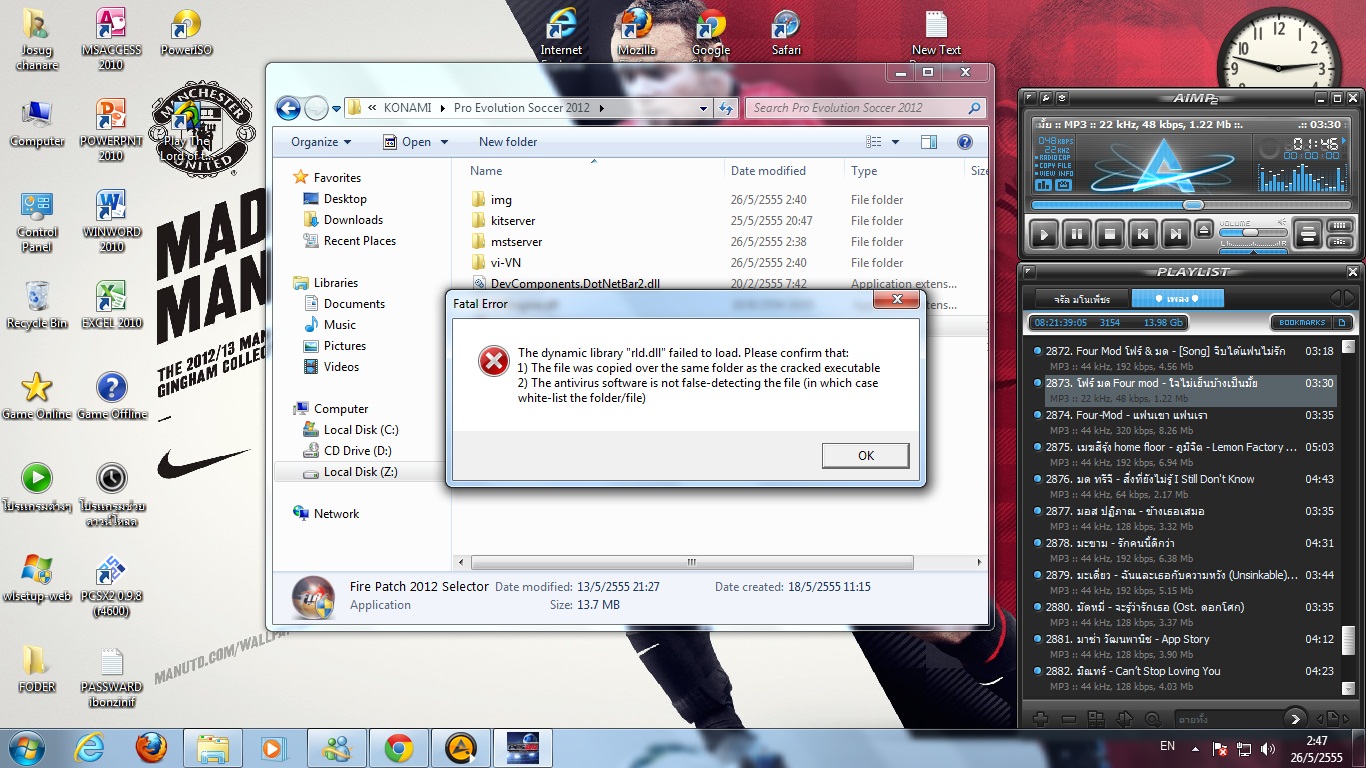Open the Organize dropdown in Explorer
This screenshot has height=768, width=1366.
click(x=321, y=142)
